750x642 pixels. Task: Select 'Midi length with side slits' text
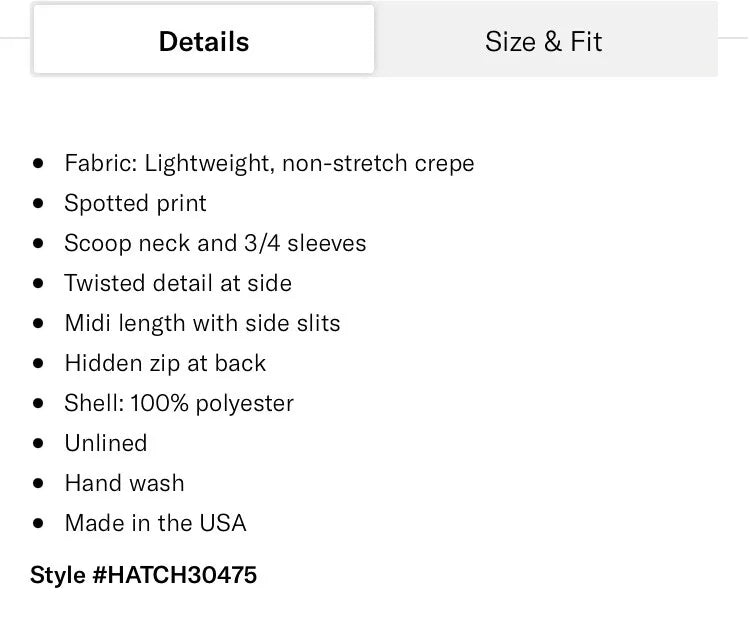click(x=202, y=323)
